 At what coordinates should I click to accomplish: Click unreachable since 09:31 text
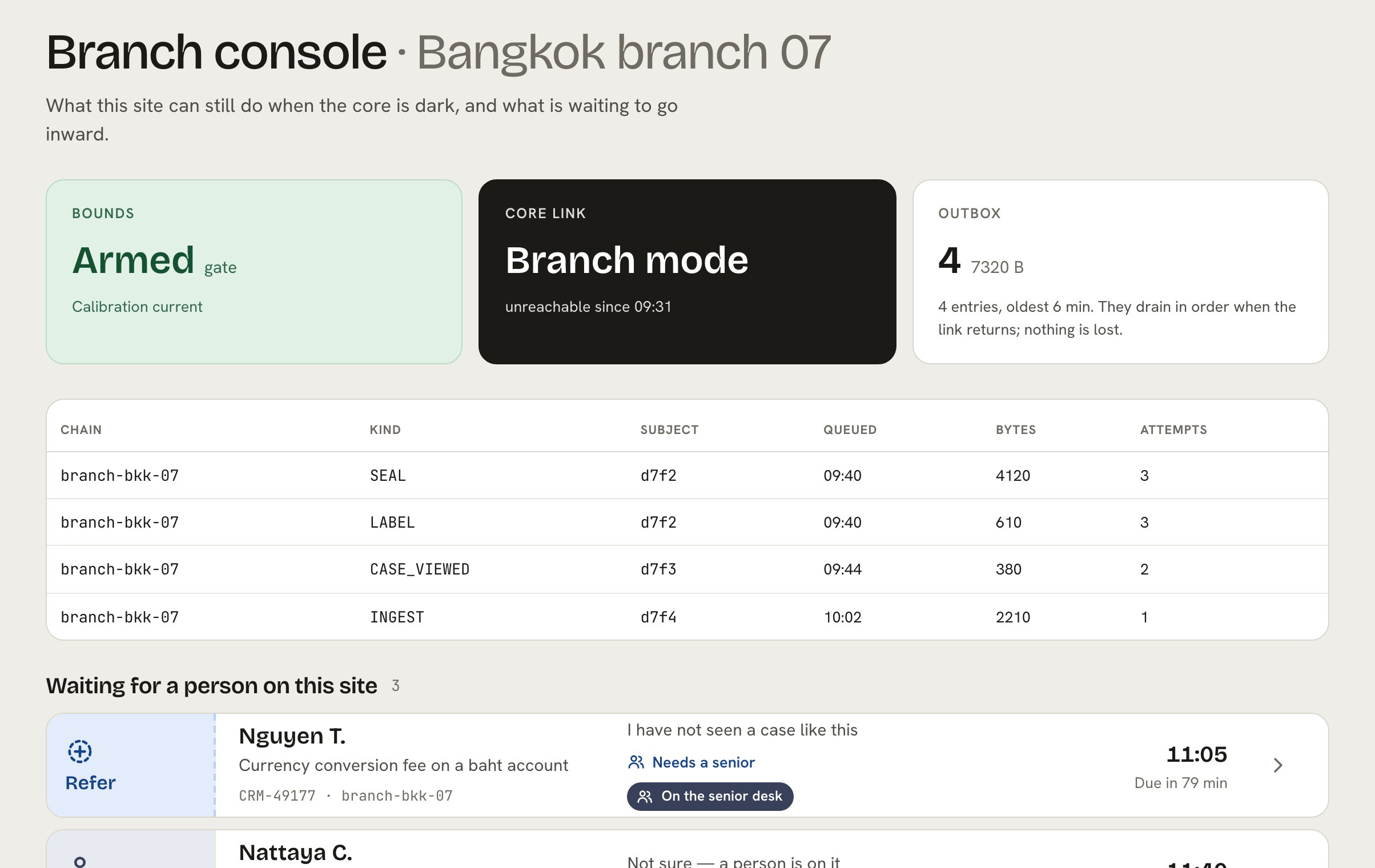tap(588, 307)
